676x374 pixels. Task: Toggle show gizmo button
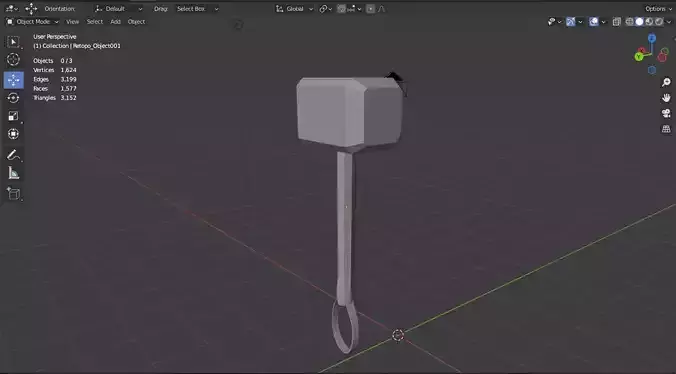(570, 22)
